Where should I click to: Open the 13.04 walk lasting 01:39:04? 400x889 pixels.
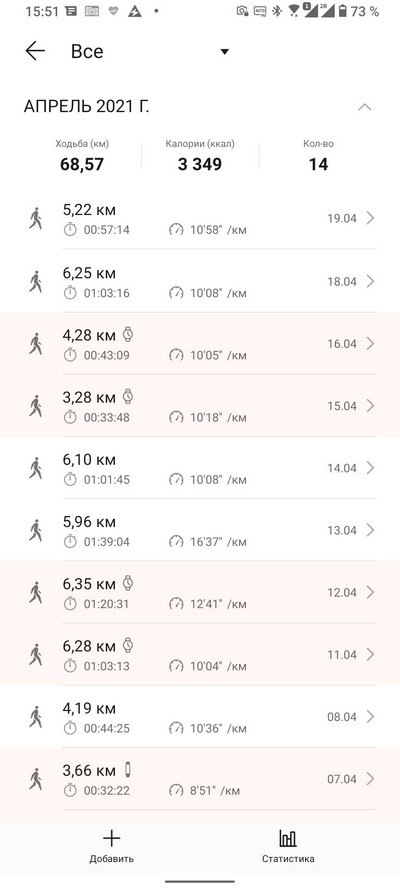pyautogui.click(x=200, y=530)
